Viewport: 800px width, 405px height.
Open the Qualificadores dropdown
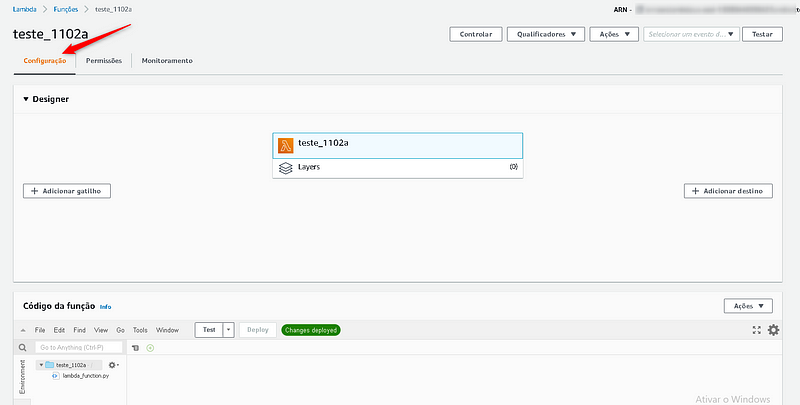coord(546,34)
